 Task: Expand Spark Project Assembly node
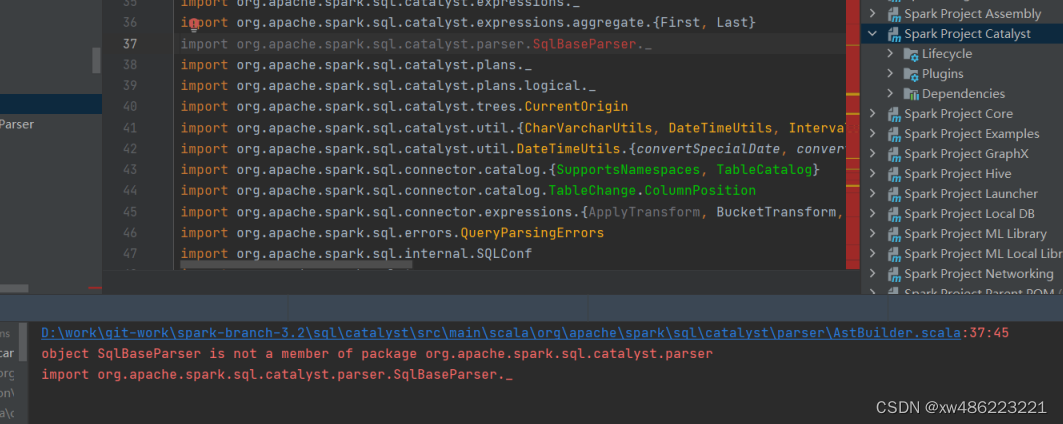[x=873, y=14]
